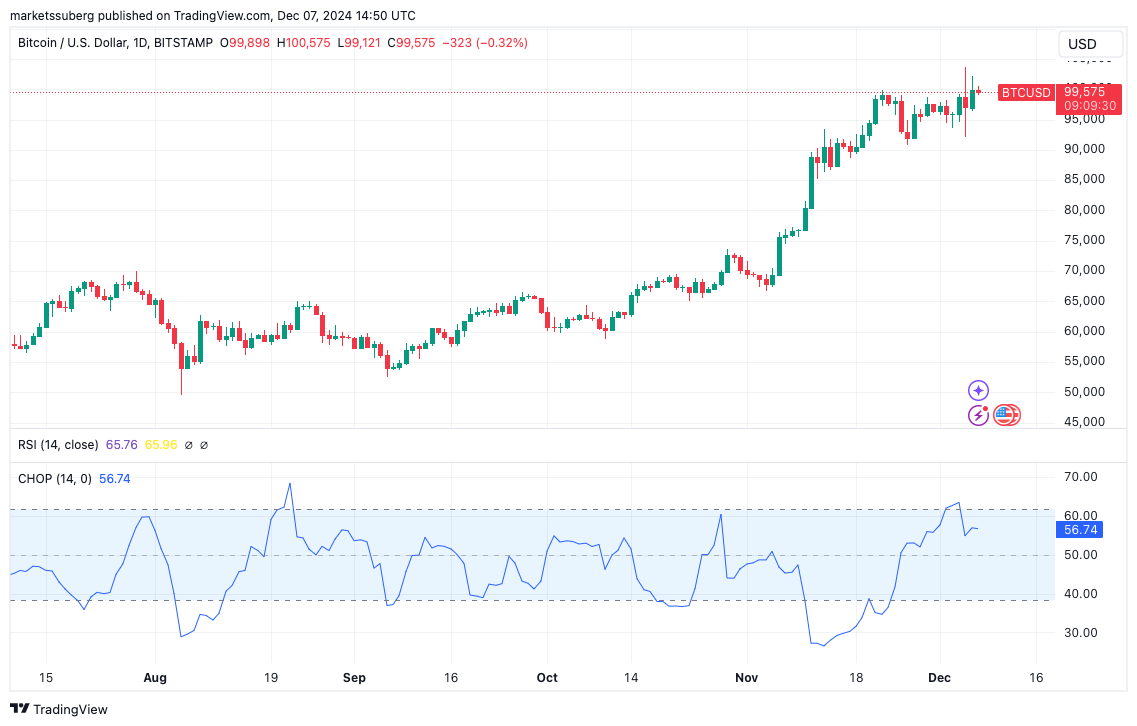Screen dimensions: 1137x726
Task: Click the purple lightning bolt icon
Action: point(977,415)
